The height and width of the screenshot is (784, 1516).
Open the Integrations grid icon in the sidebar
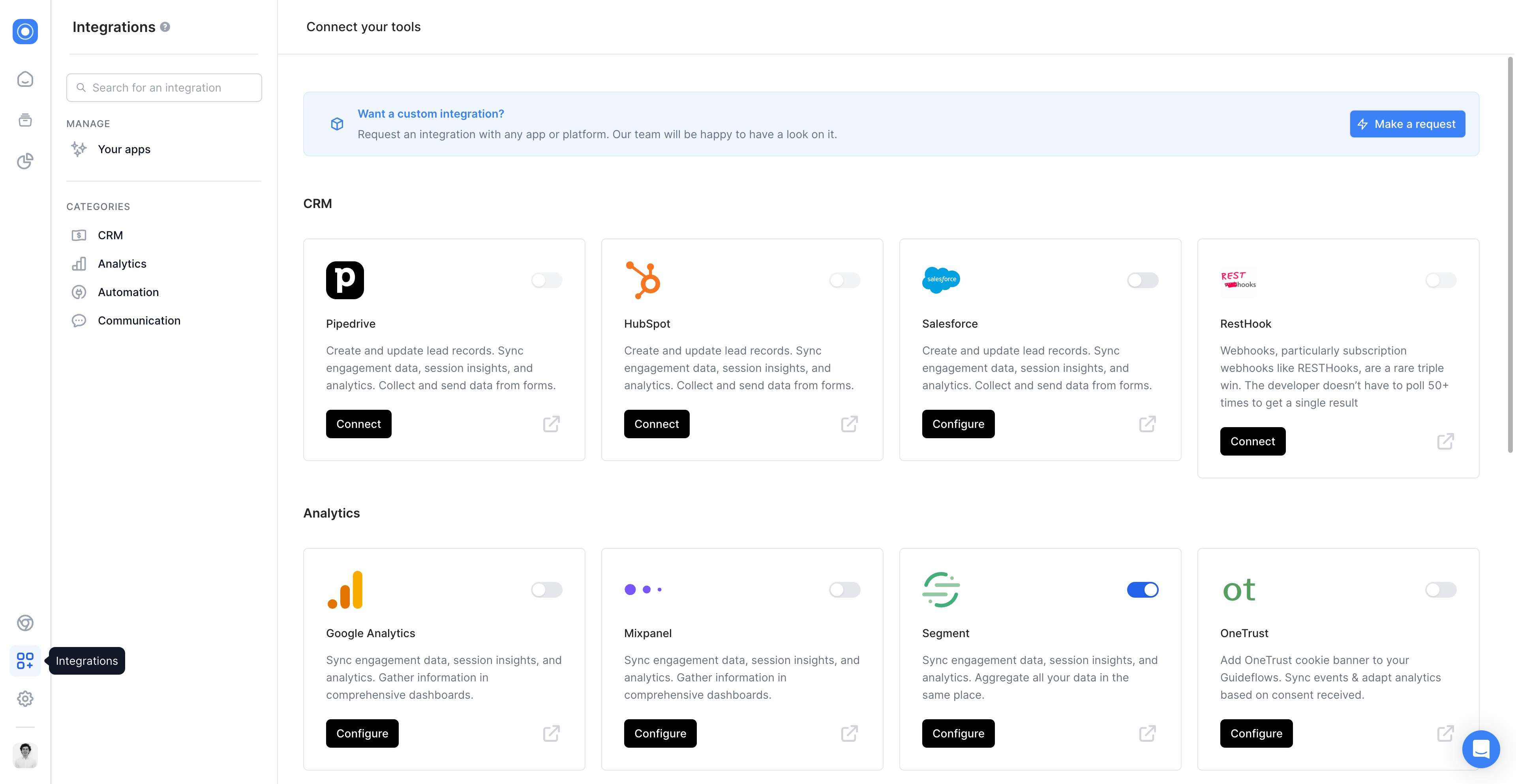click(25, 660)
